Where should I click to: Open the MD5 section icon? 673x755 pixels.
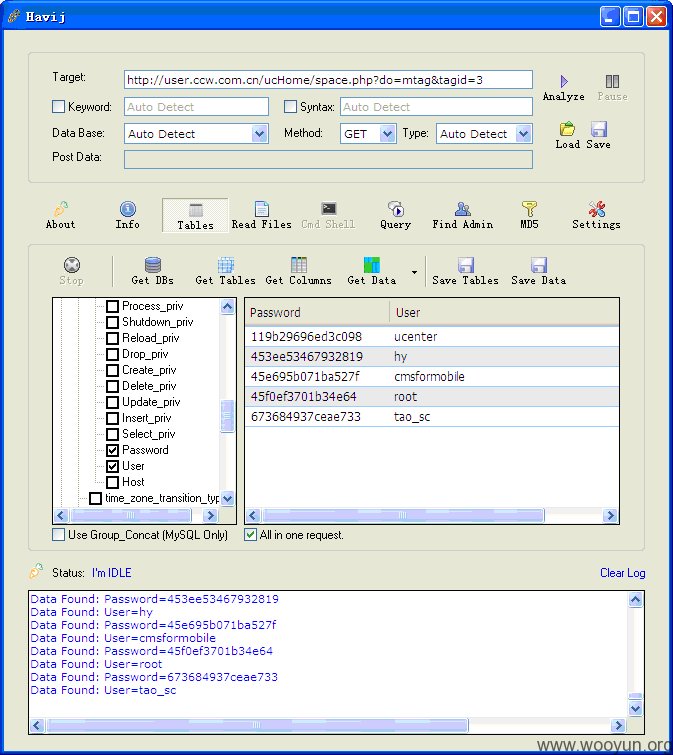[529, 208]
